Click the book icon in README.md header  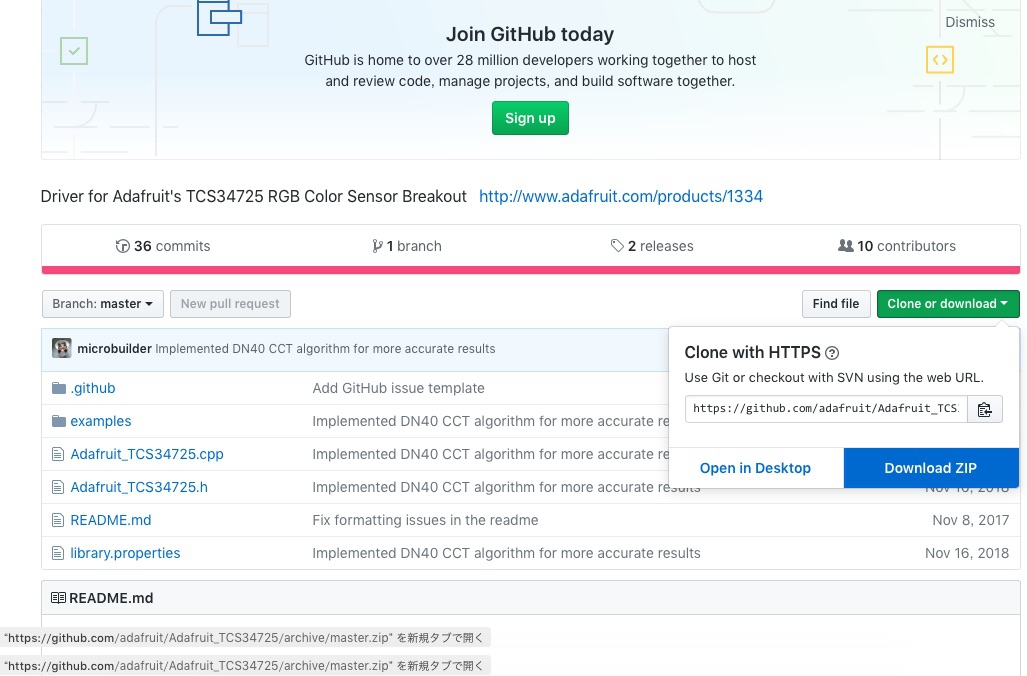coord(58,598)
